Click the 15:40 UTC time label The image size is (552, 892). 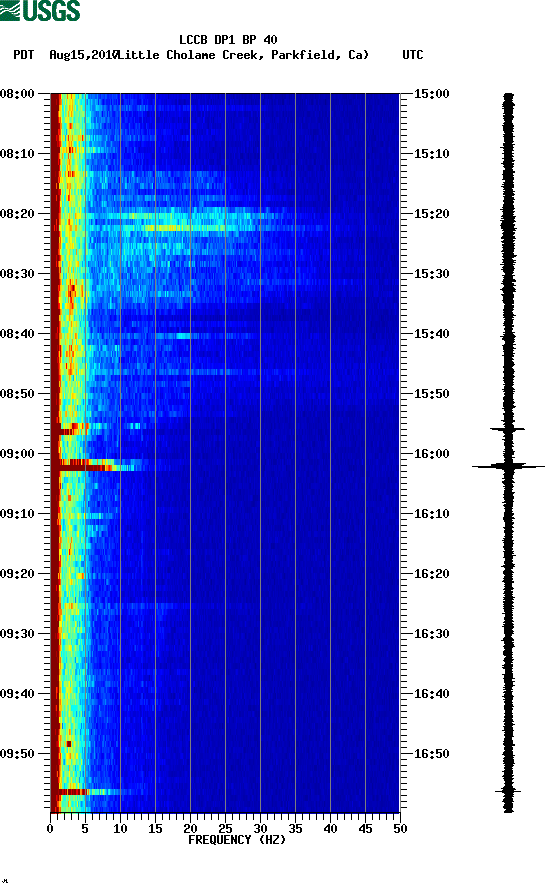pos(431,334)
